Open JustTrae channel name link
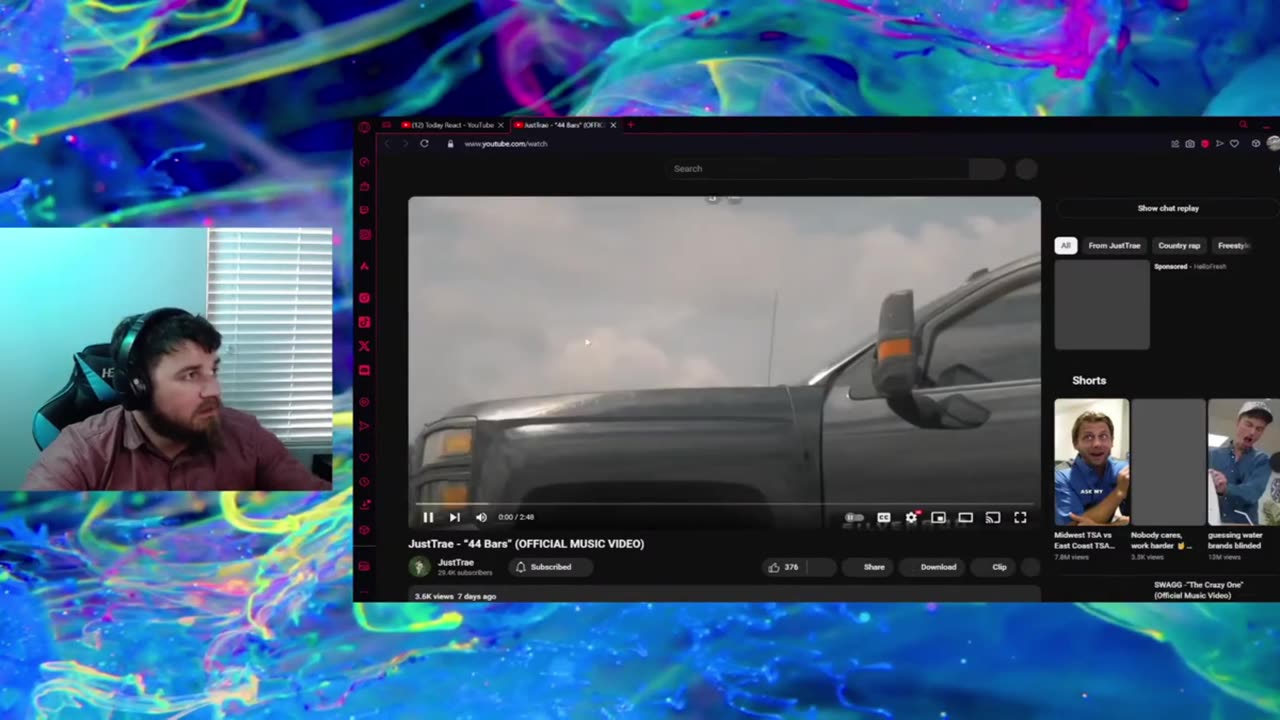1280x720 pixels. tap(455, 563)
